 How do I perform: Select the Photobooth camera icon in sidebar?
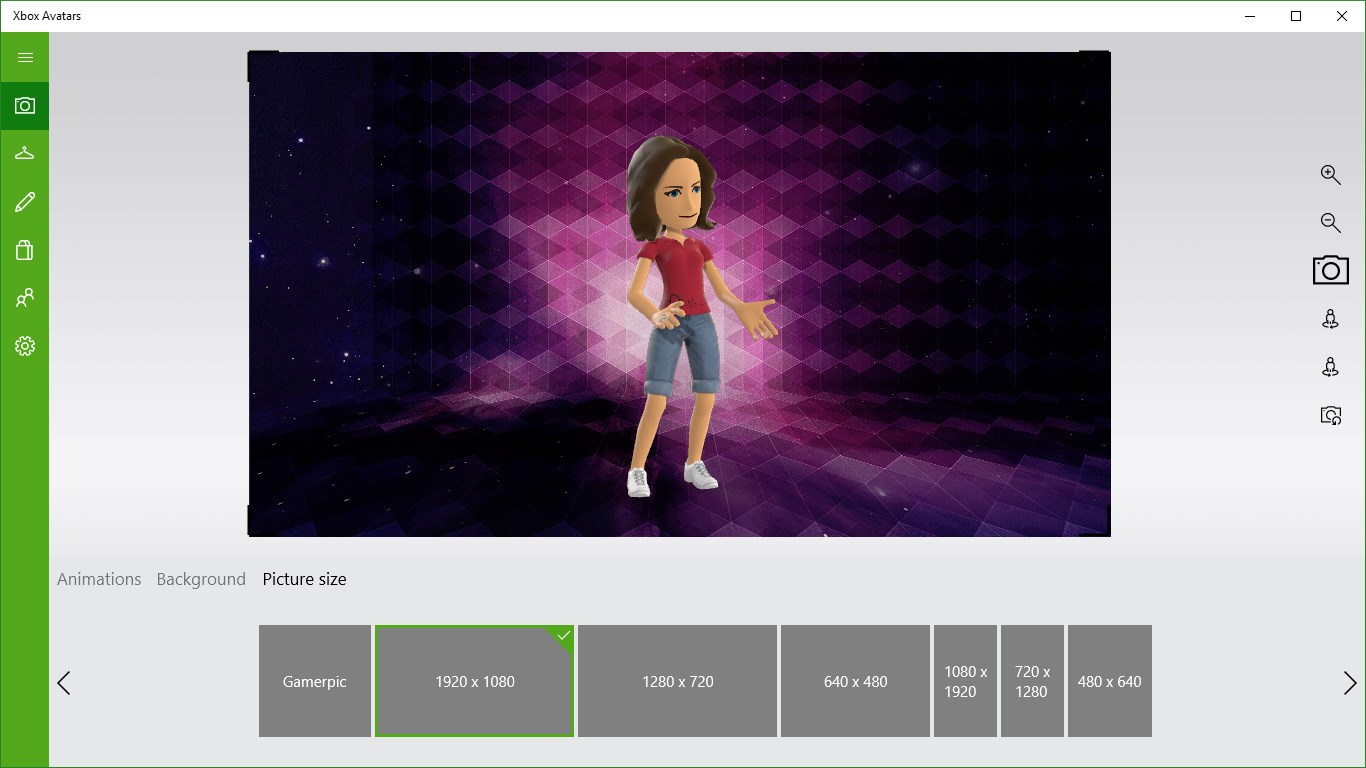click(x=24, y=105)
